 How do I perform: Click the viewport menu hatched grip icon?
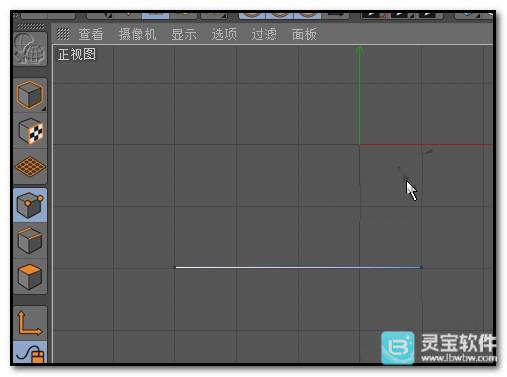[x=63, y=34]
